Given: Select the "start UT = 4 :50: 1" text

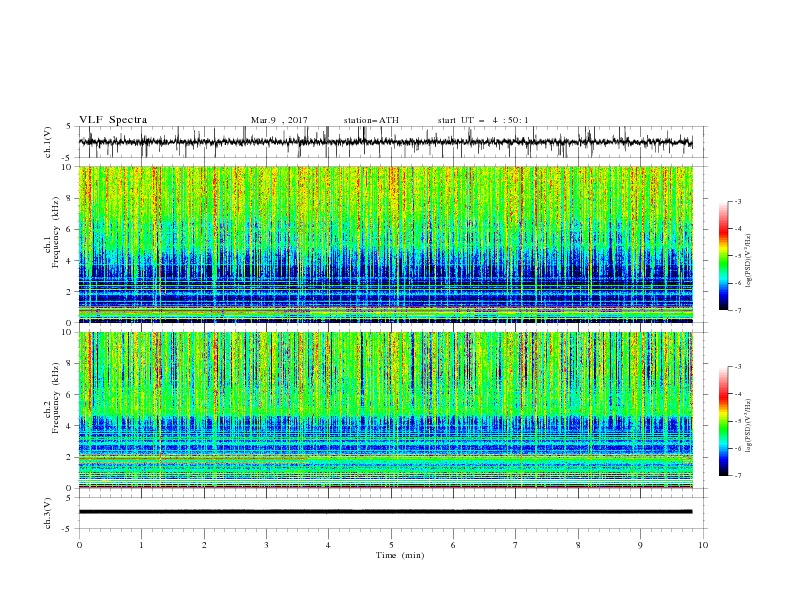Looking at the screenshot, I should coord(483,120).
